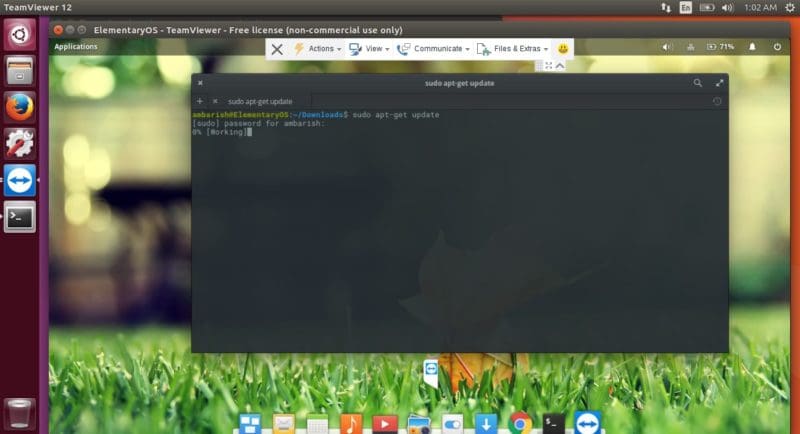Open the remote notifications bell
800x434 pixels.
click(x=752, y=47)
